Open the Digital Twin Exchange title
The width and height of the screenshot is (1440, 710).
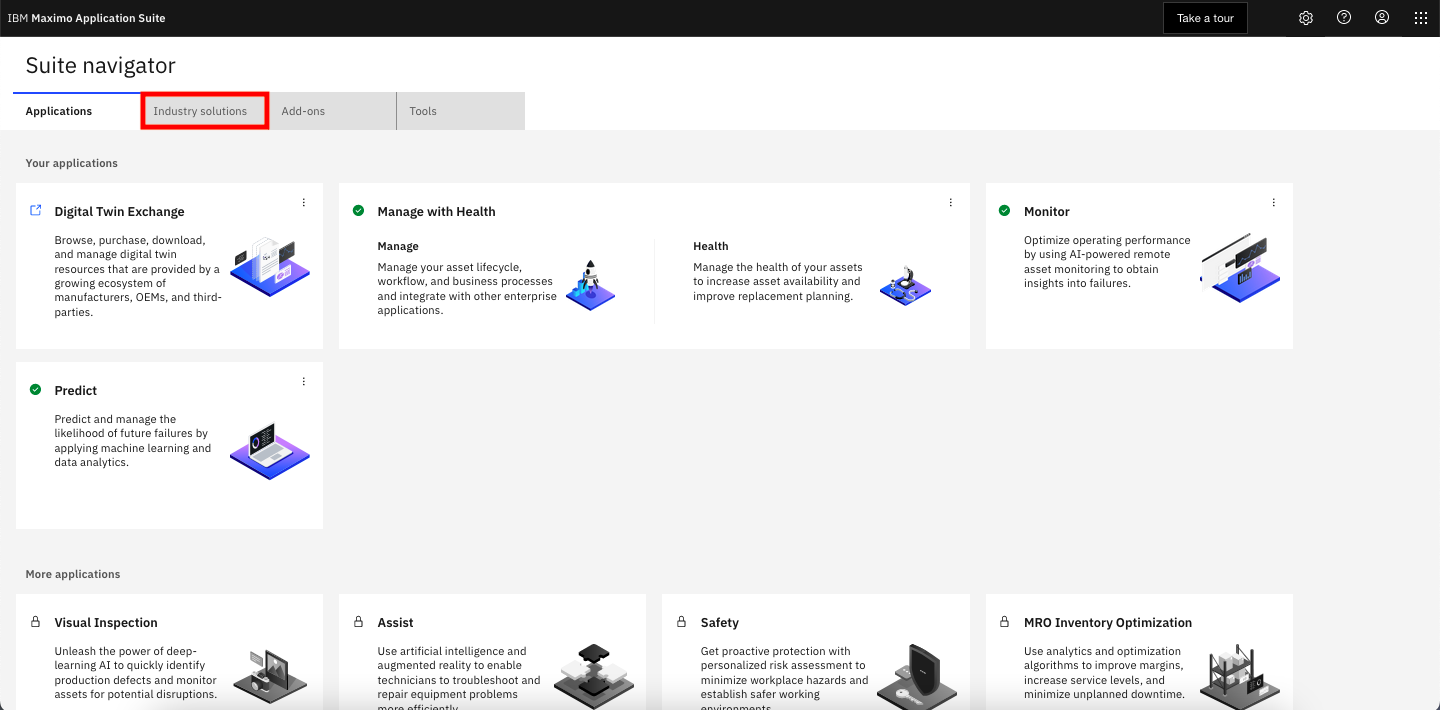(x=119, y=211)
